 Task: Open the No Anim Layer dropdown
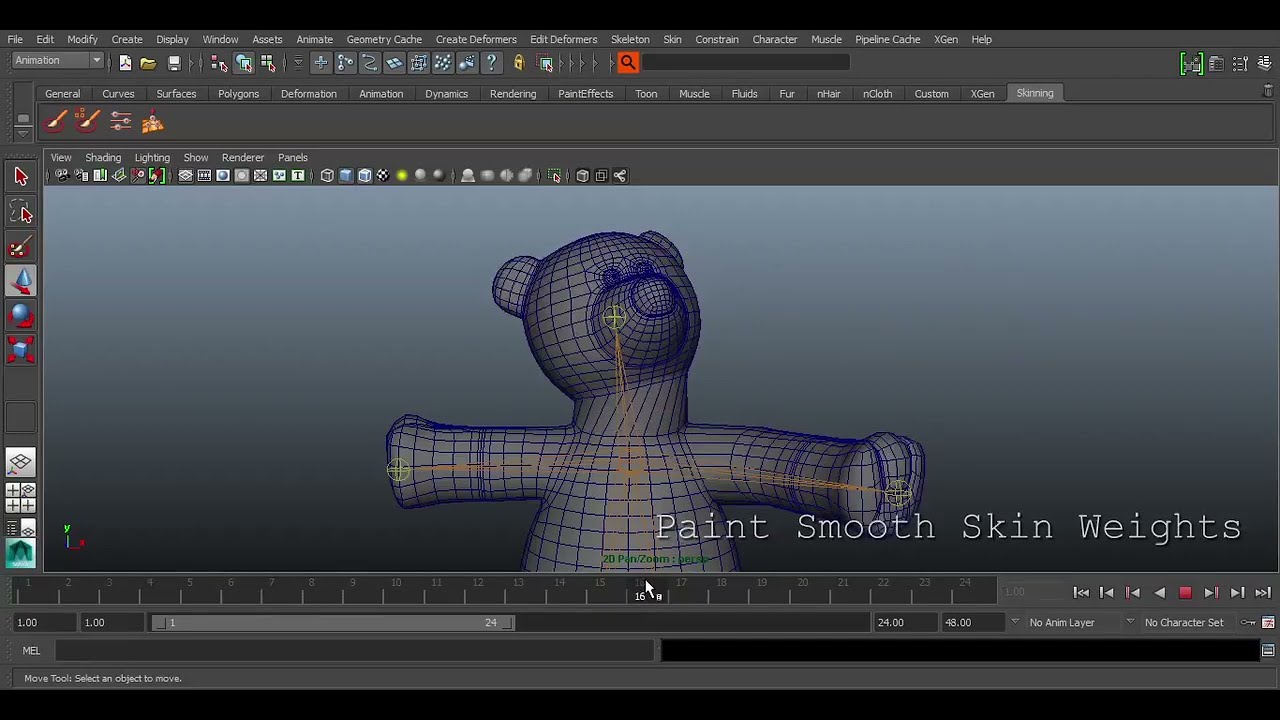pyautogui.click(x=1061, y=622)
